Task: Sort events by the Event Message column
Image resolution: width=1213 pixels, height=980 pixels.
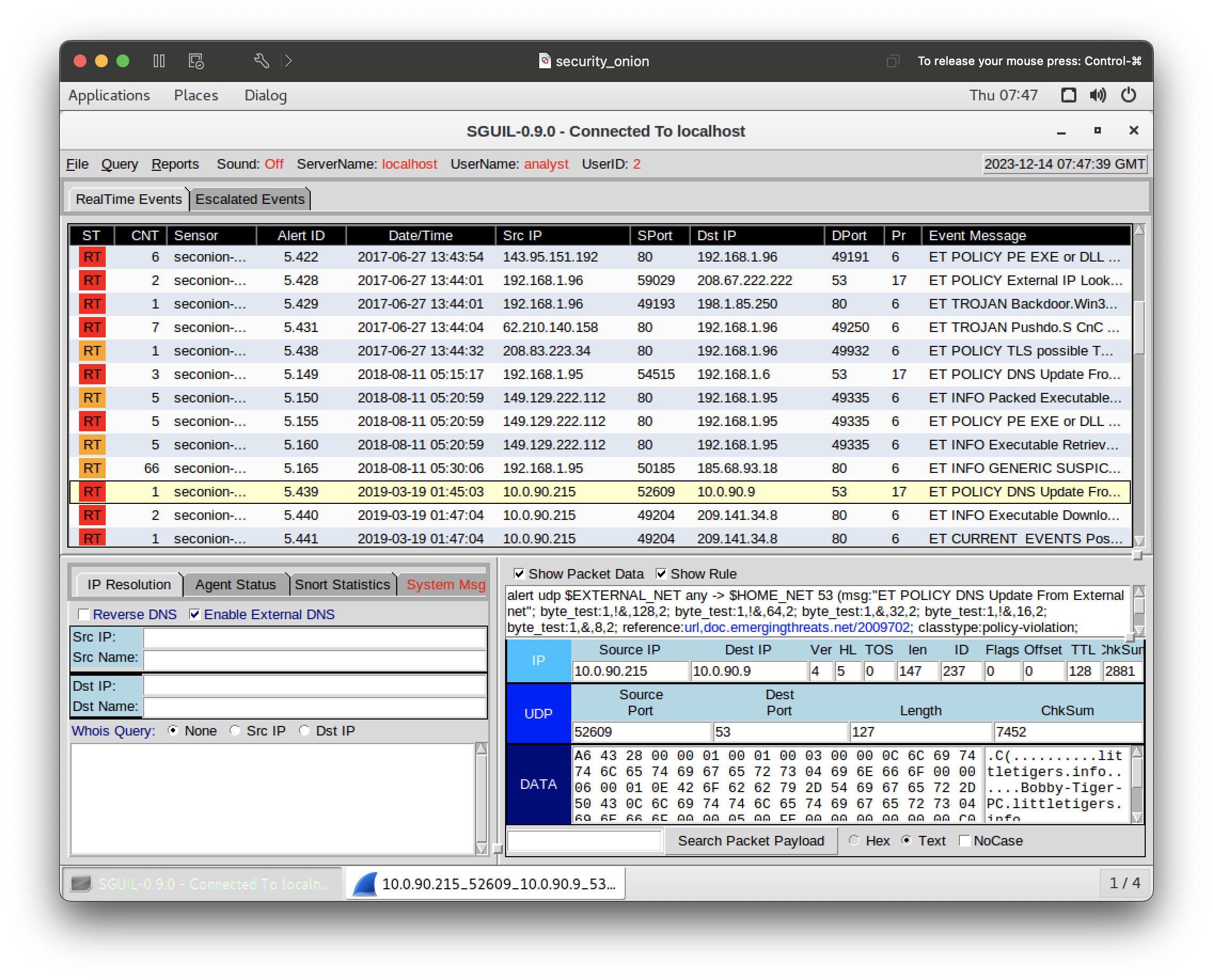Action: pyautogui.click(x=1026, y=235)
